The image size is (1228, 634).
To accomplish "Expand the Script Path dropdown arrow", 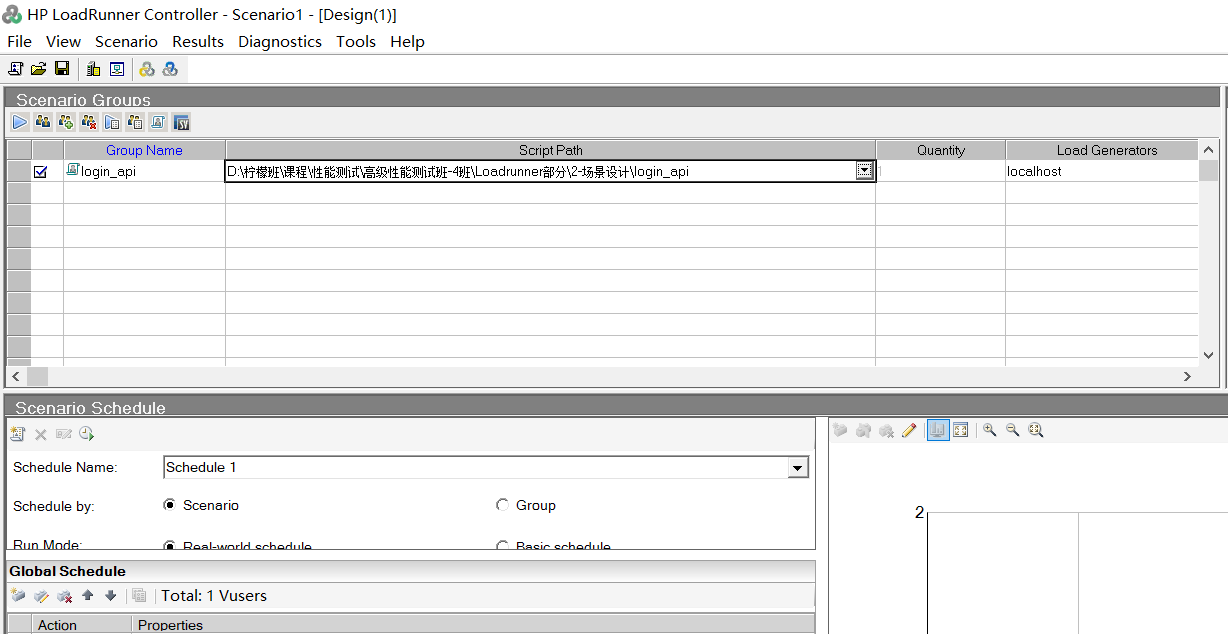I will 864,171.
